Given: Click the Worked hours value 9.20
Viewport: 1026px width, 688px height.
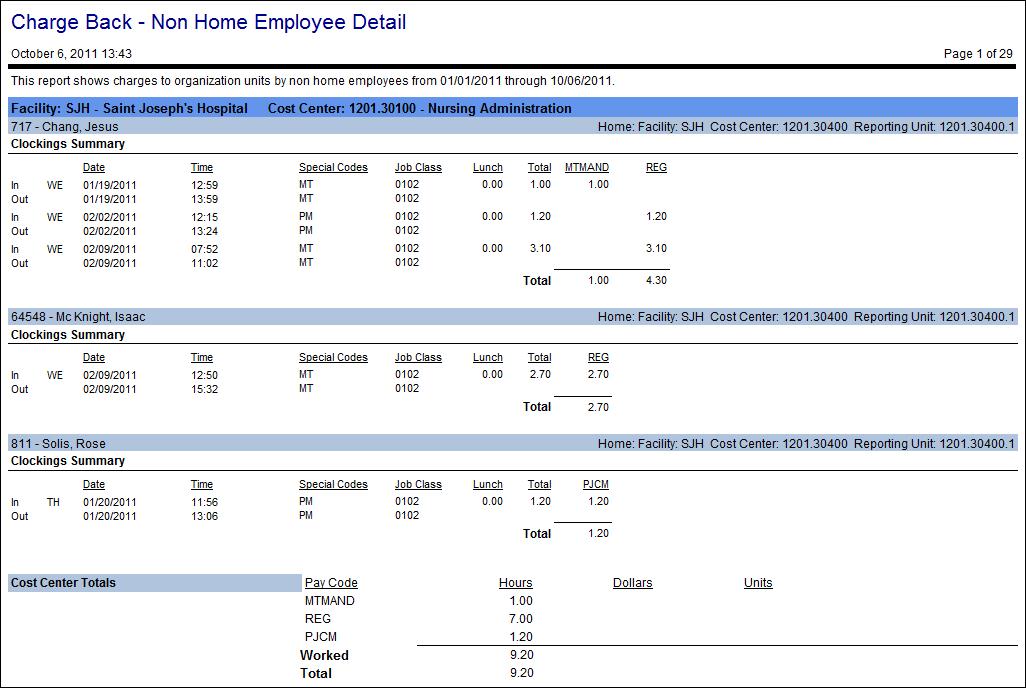Looking at the screenshot, I should (521, 656).
